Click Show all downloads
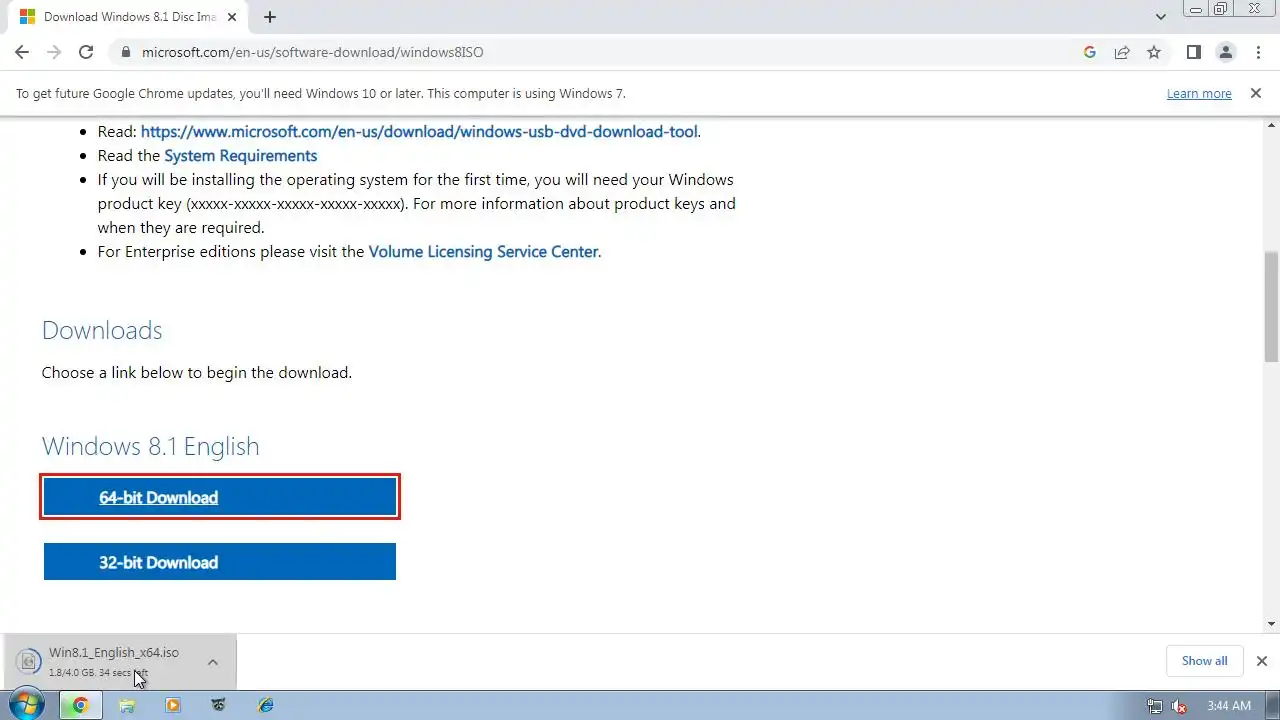Screen dimensions: 1280x720 pos(1204,661)
